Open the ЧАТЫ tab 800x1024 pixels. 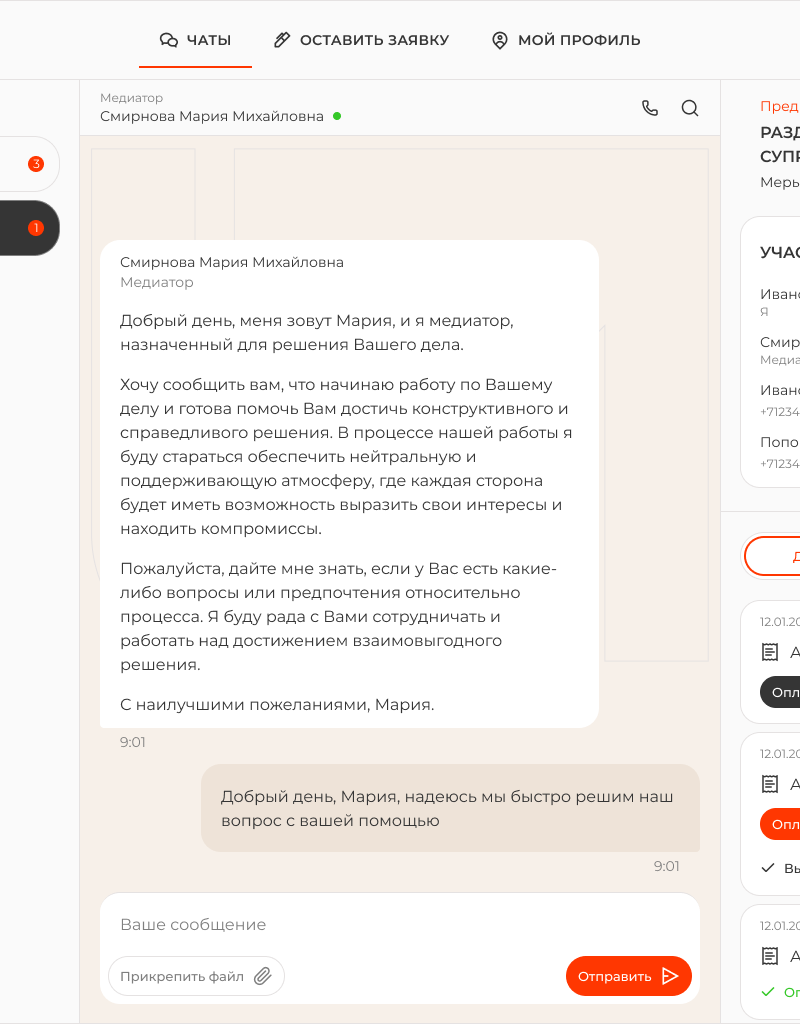pos(196,40)
